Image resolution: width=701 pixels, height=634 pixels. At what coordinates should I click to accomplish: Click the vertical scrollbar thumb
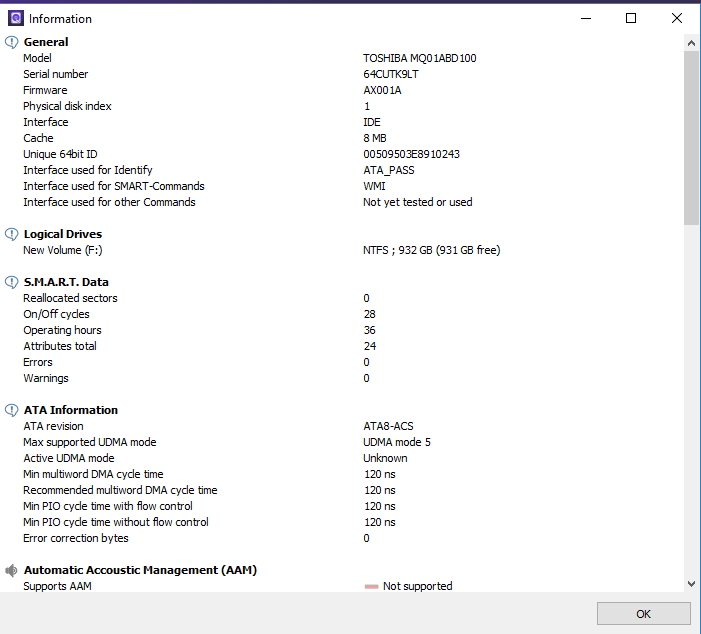tap(691, 138)
